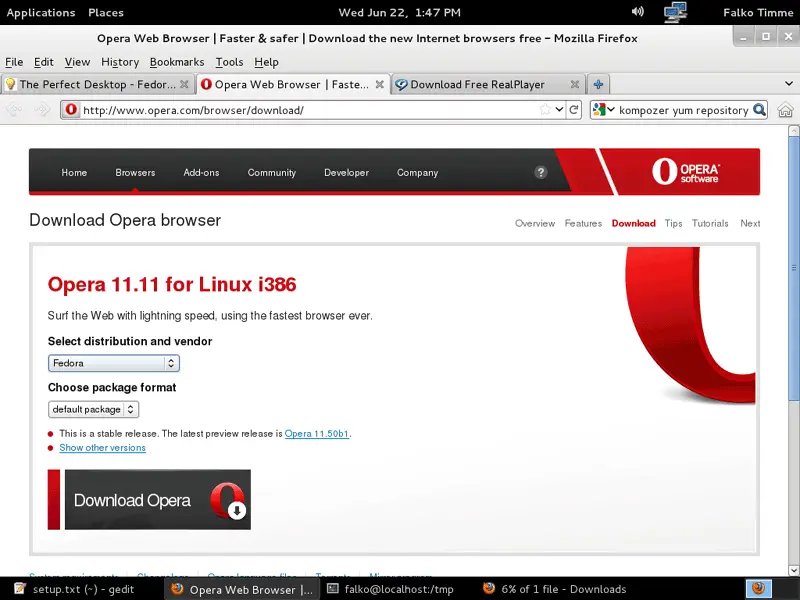Open Developer in Opera navigation
Image resolution: width=800 pixels, height=600 pixels.
point(346,172)
